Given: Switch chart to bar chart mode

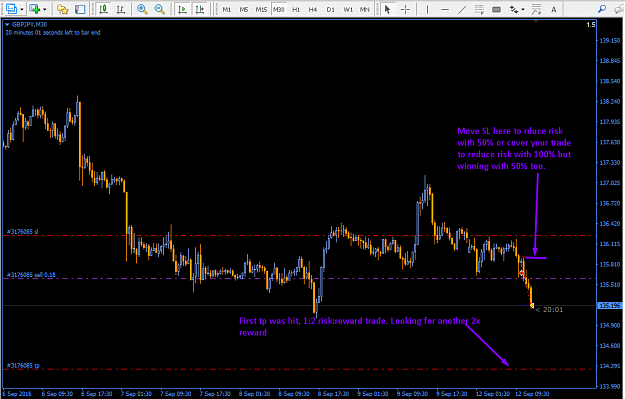Looking at the screenshot, I should pyautogui.click(x=120, y=9).
